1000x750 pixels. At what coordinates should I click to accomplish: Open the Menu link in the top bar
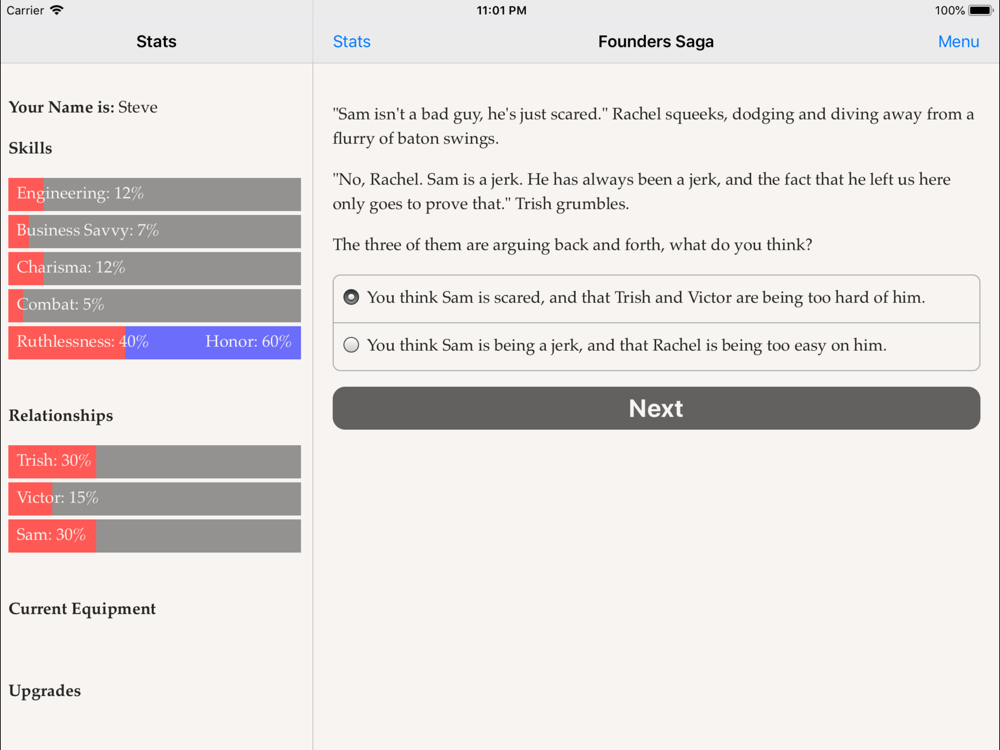pyautogui.click(x=958, y=41)
